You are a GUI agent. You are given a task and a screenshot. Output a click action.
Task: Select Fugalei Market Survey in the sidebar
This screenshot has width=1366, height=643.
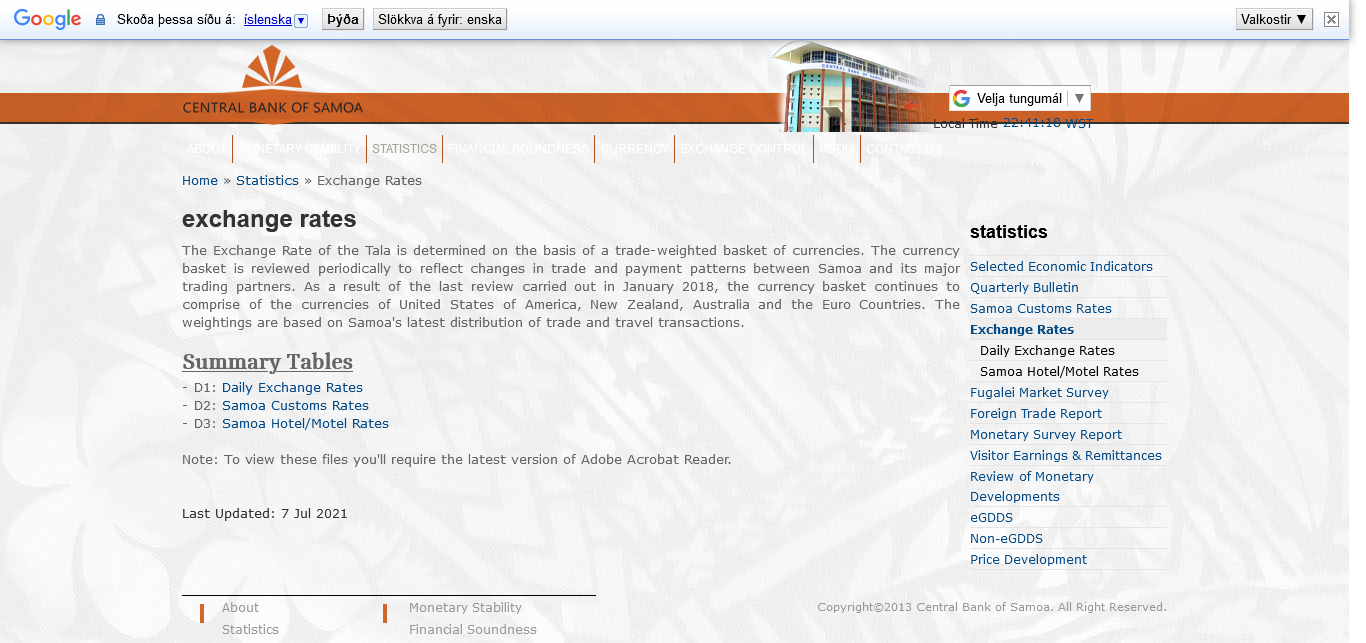pyautogui.click(x=1039, y=393)
